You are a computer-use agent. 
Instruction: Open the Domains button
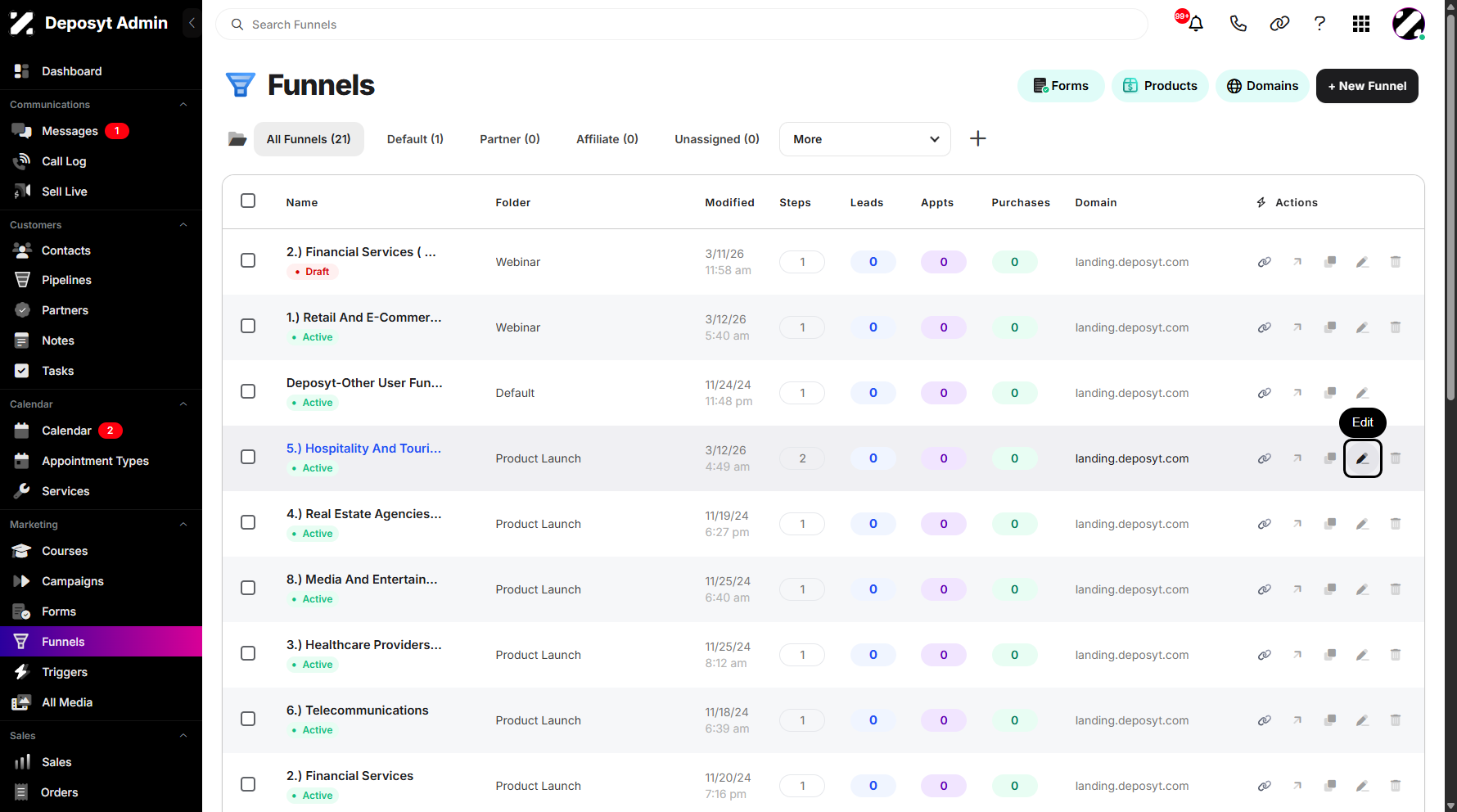click(1262, 86)
